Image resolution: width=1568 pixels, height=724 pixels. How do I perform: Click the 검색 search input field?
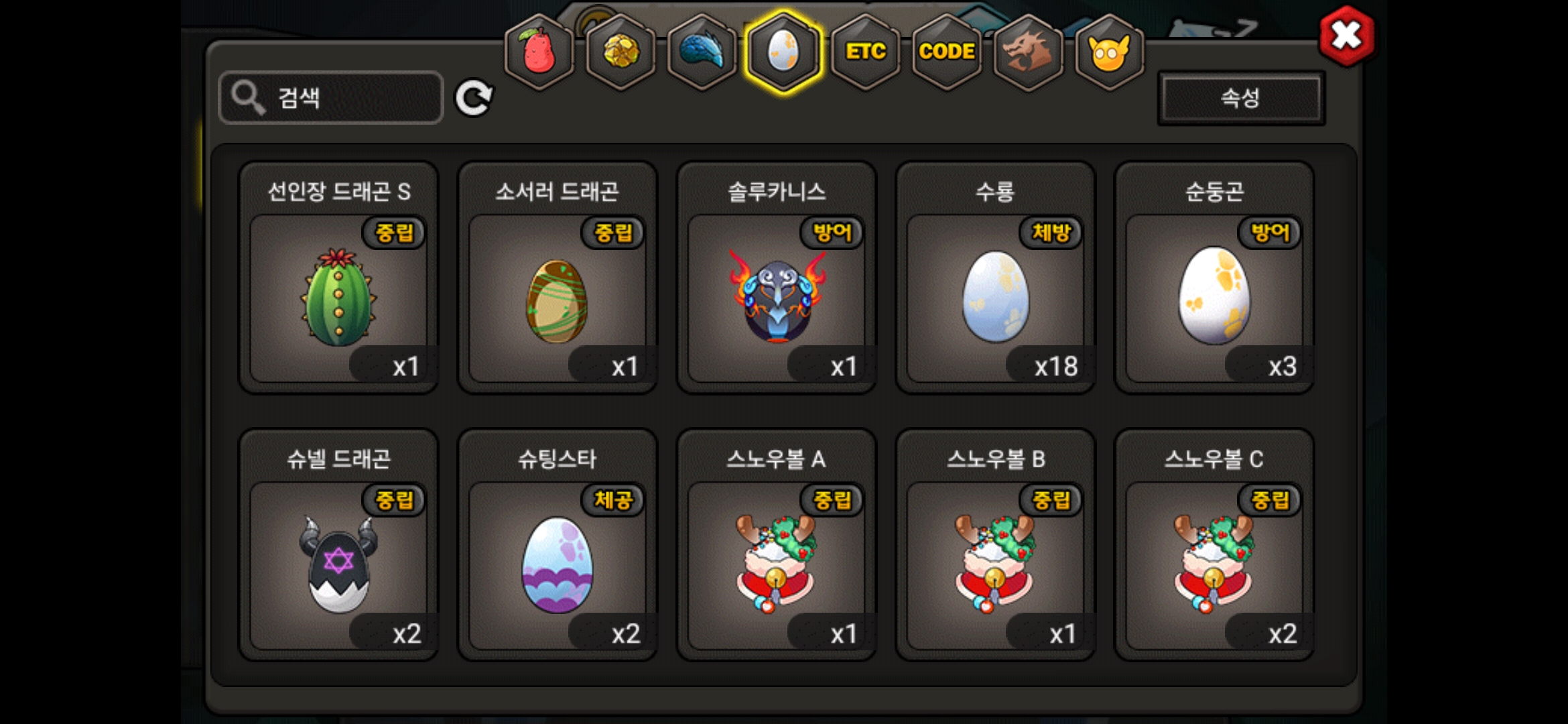331,98
